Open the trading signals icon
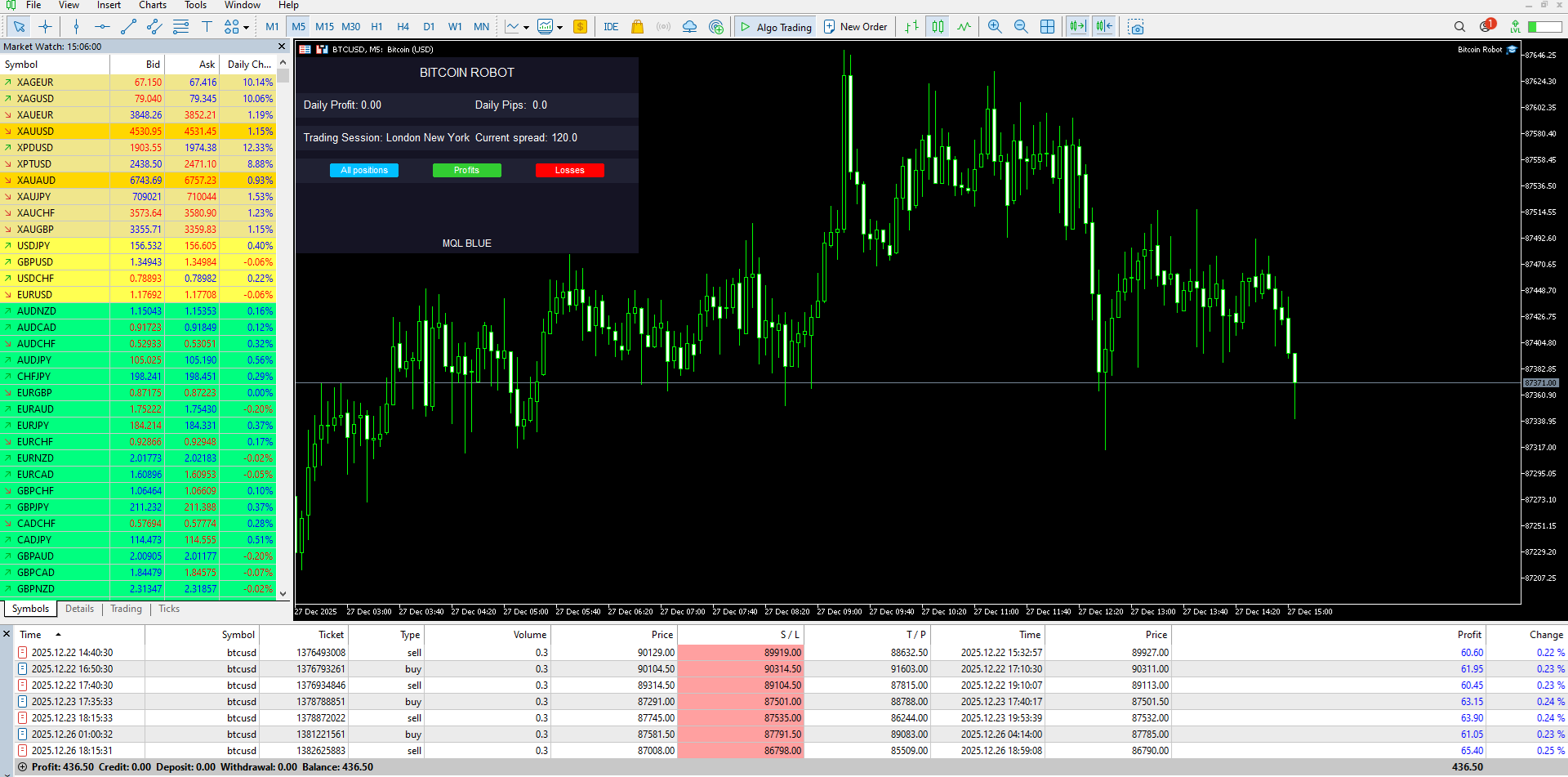 663,27
